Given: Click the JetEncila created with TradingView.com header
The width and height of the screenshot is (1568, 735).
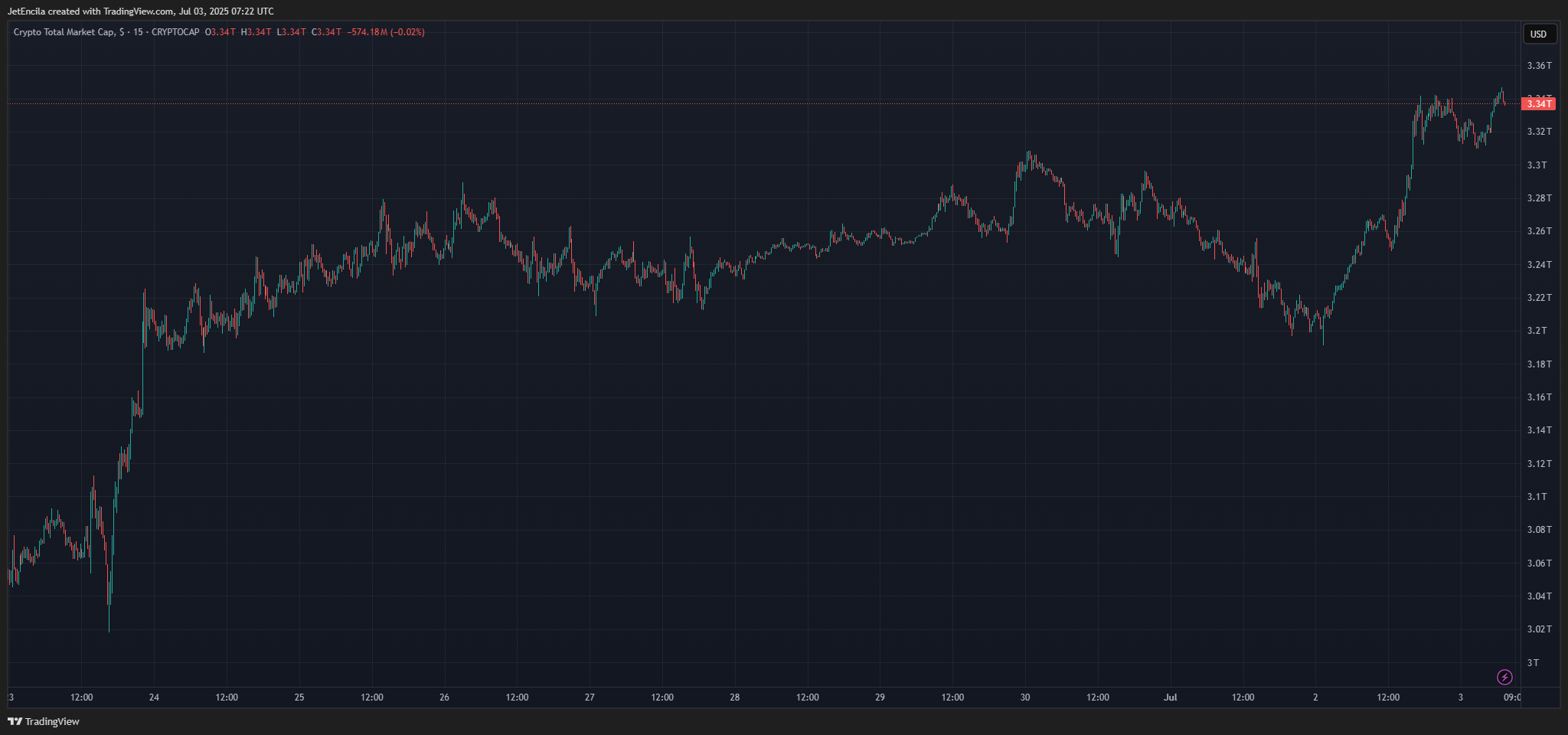Looking at the screenshot, I should [x=140, y=11].
